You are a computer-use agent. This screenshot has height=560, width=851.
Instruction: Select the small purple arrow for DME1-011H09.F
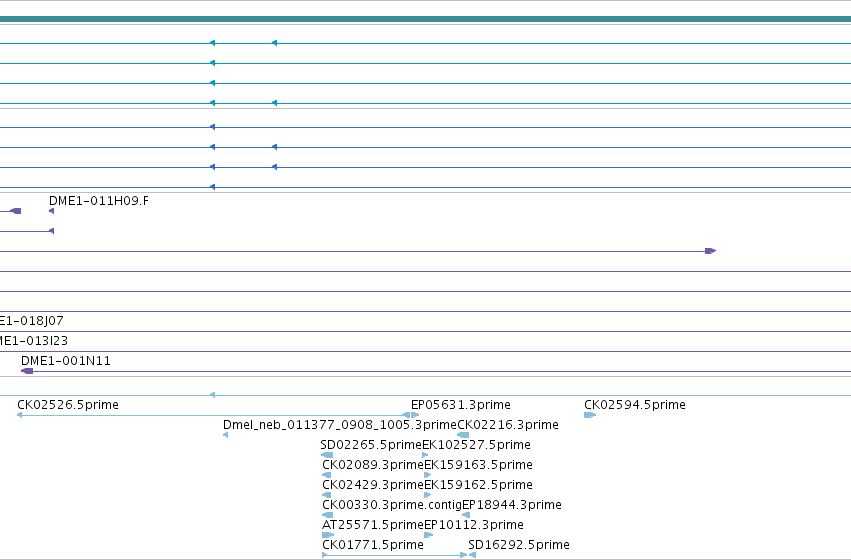52,211
